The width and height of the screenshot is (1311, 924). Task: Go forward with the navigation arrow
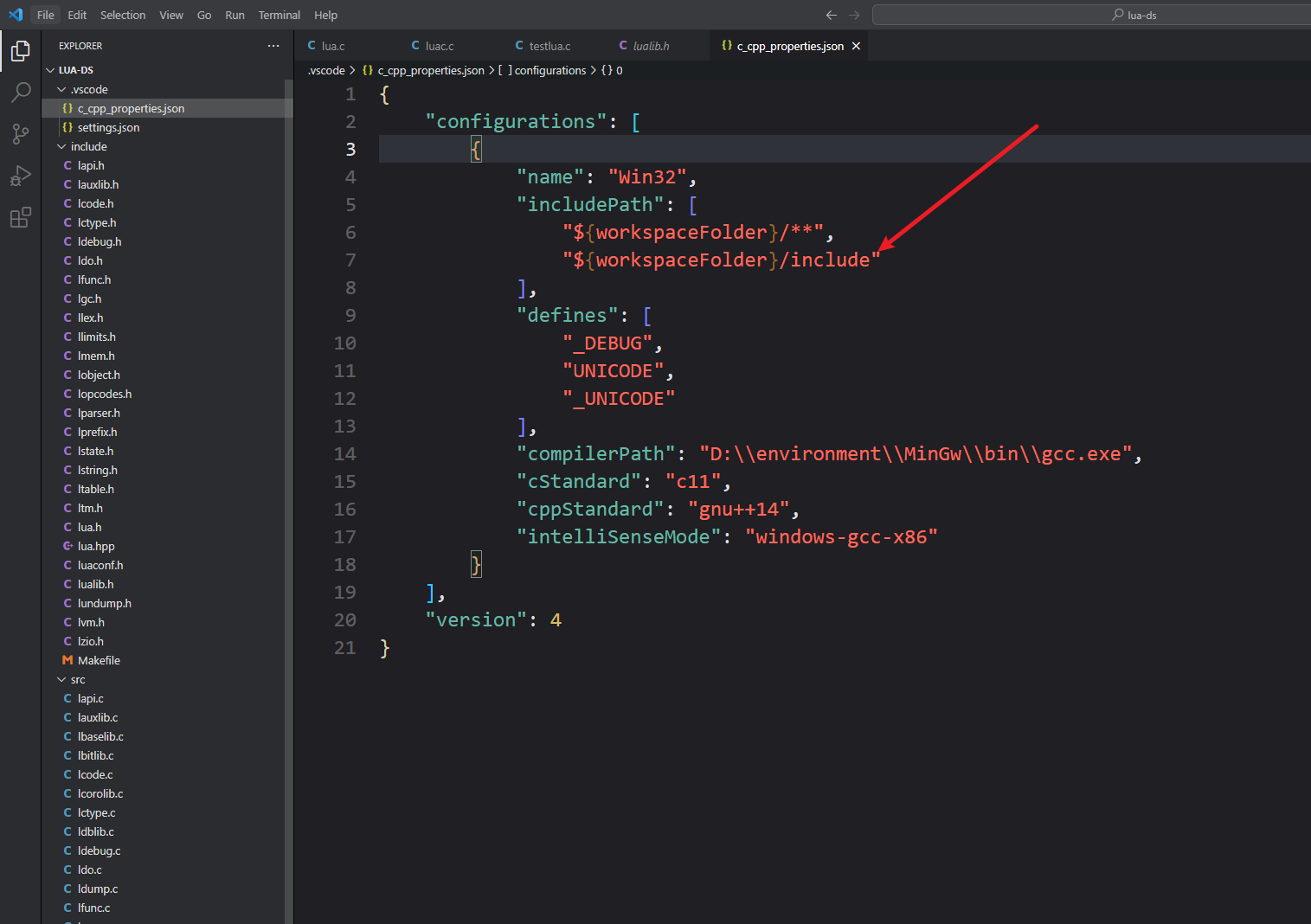(855, 15)
